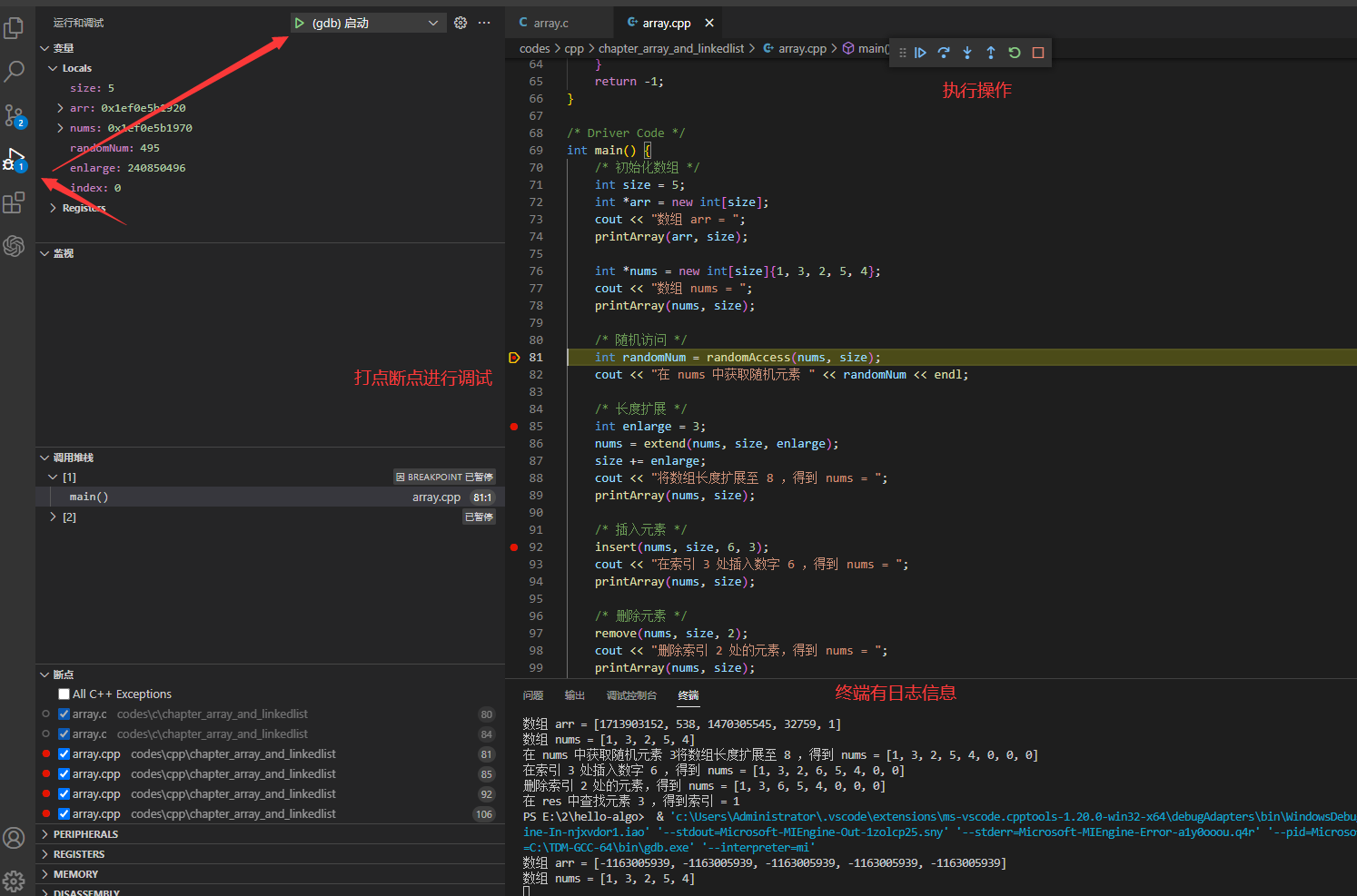Viewport: 1357px width, 896px height.
Task: Click the array.cpp breadcrumb segment
Action: pos(795,49)
